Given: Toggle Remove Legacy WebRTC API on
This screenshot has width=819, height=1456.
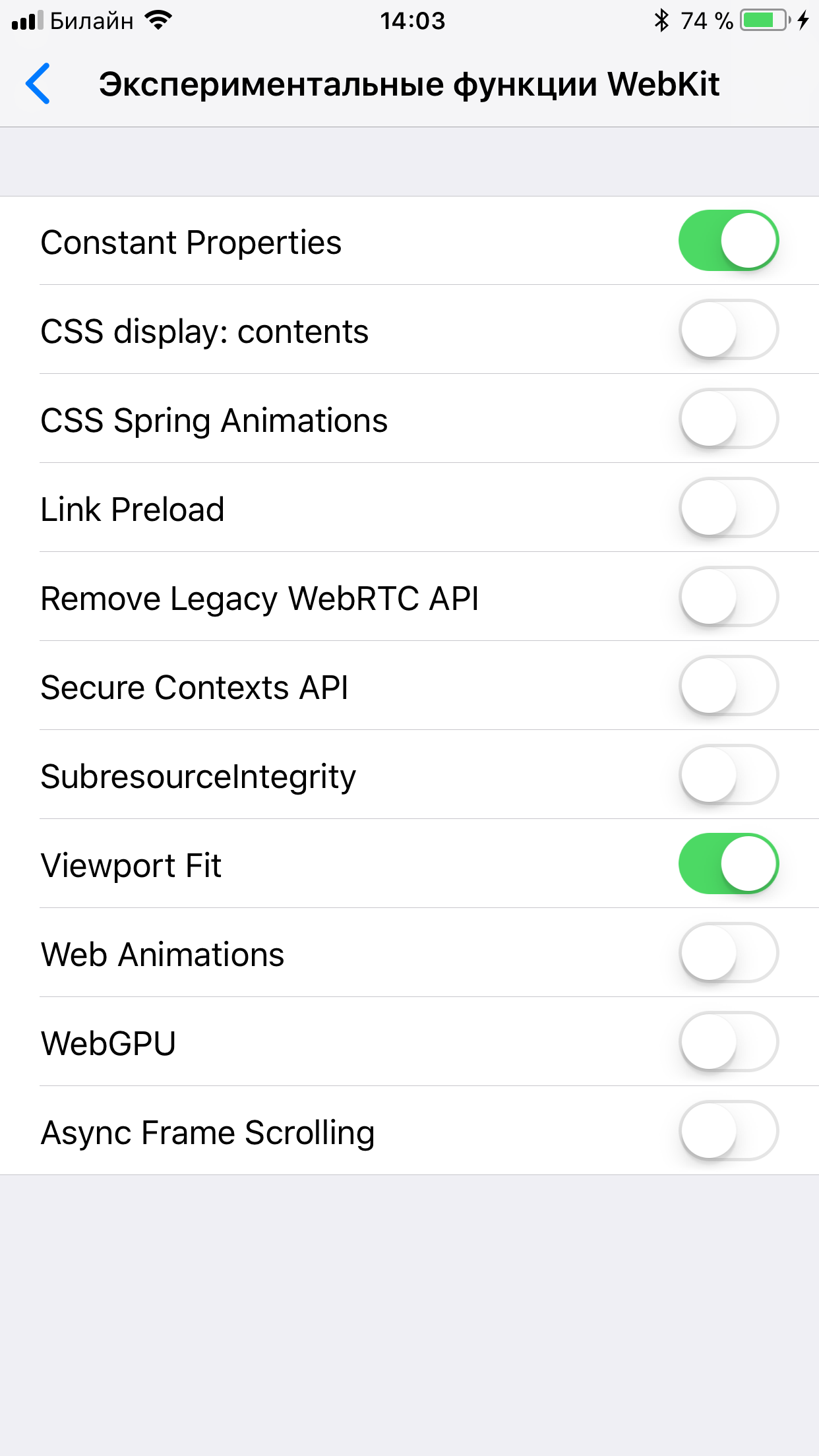Looking at the screenshot, I should pyautogui.click(x=729, y=597).
